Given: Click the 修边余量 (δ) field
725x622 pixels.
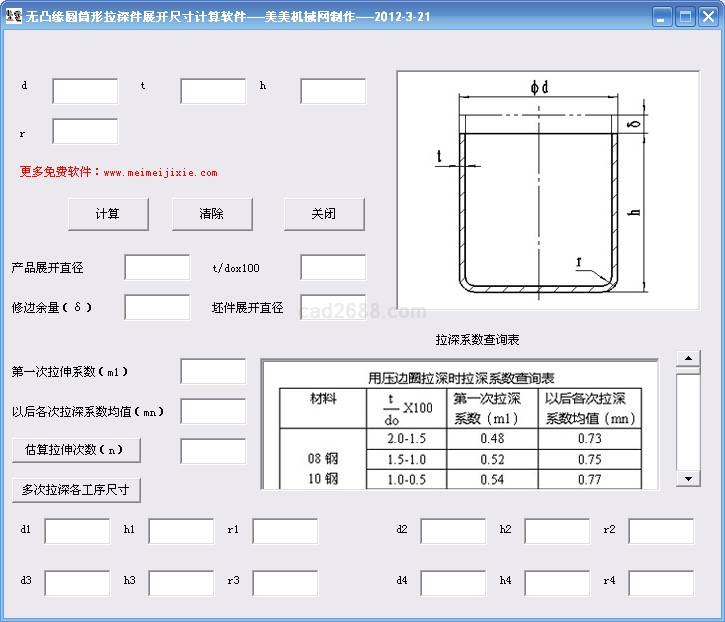Looking at the screenshot, I should [157, 307].
